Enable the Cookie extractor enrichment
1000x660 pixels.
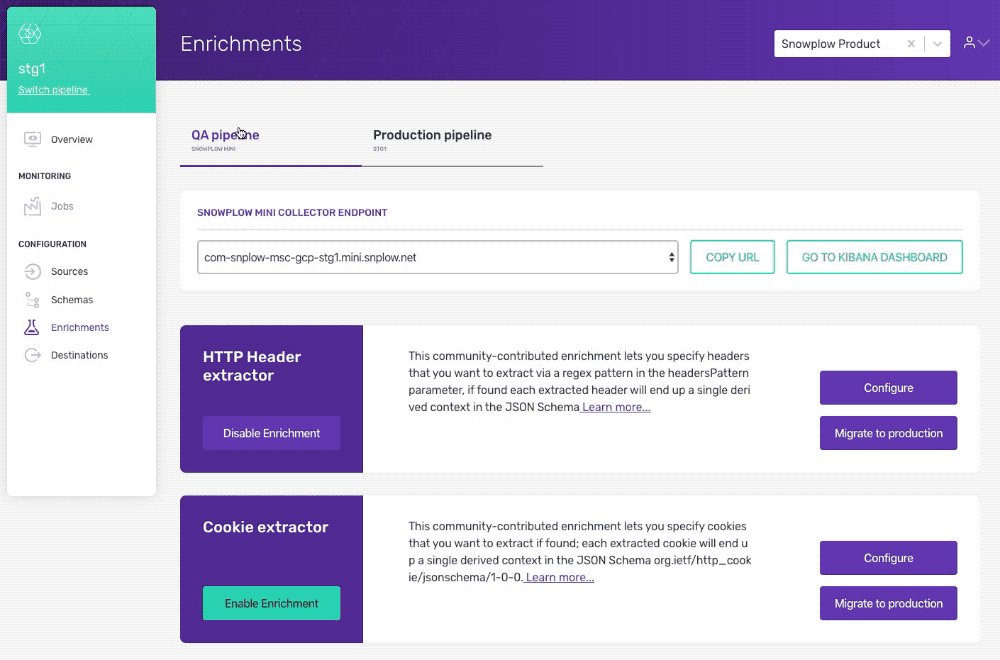(x=271, y=603)
